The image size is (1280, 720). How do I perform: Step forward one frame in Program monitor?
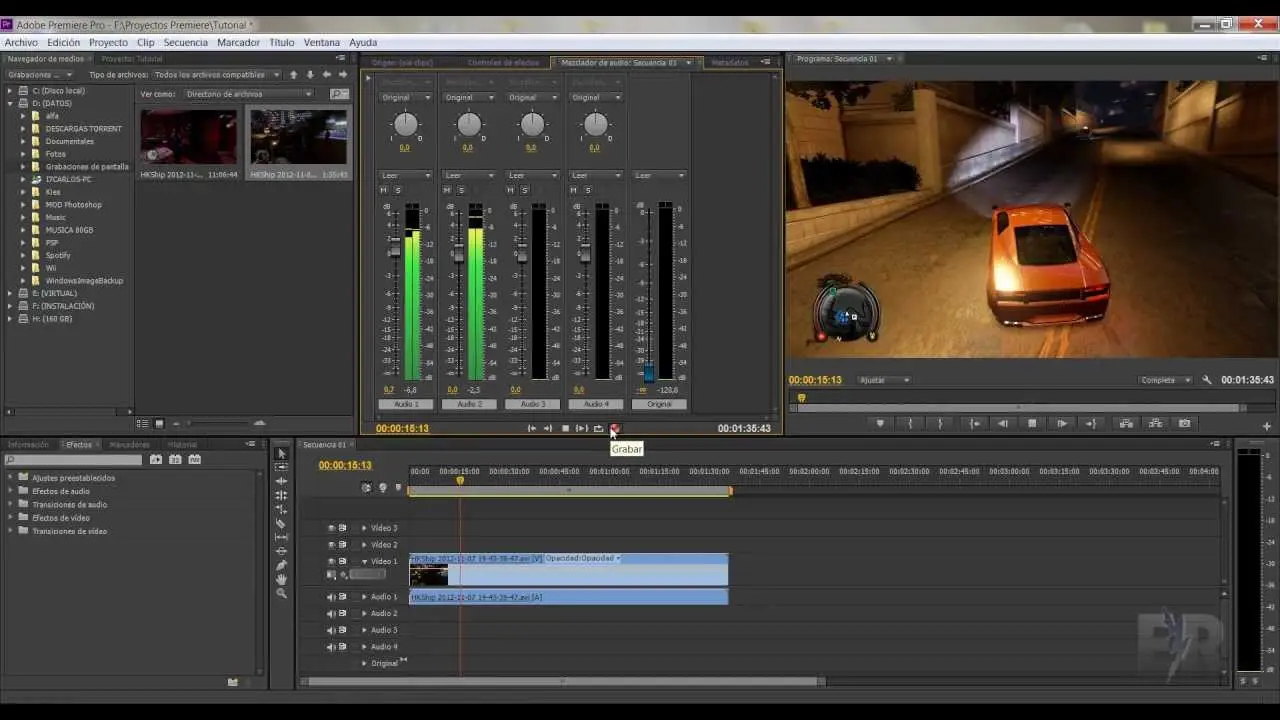(1062, 423)
